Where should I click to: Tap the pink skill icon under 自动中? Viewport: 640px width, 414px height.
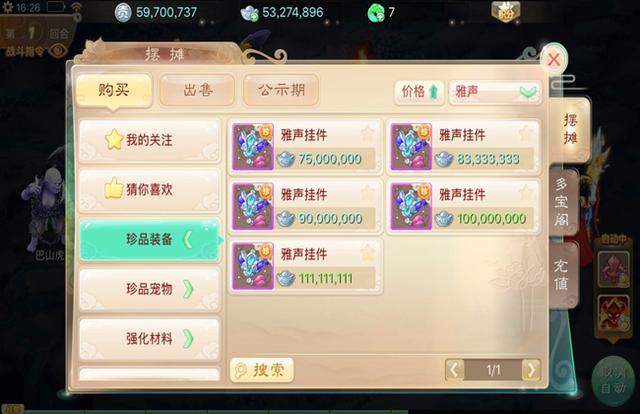(x=613, y=268)
